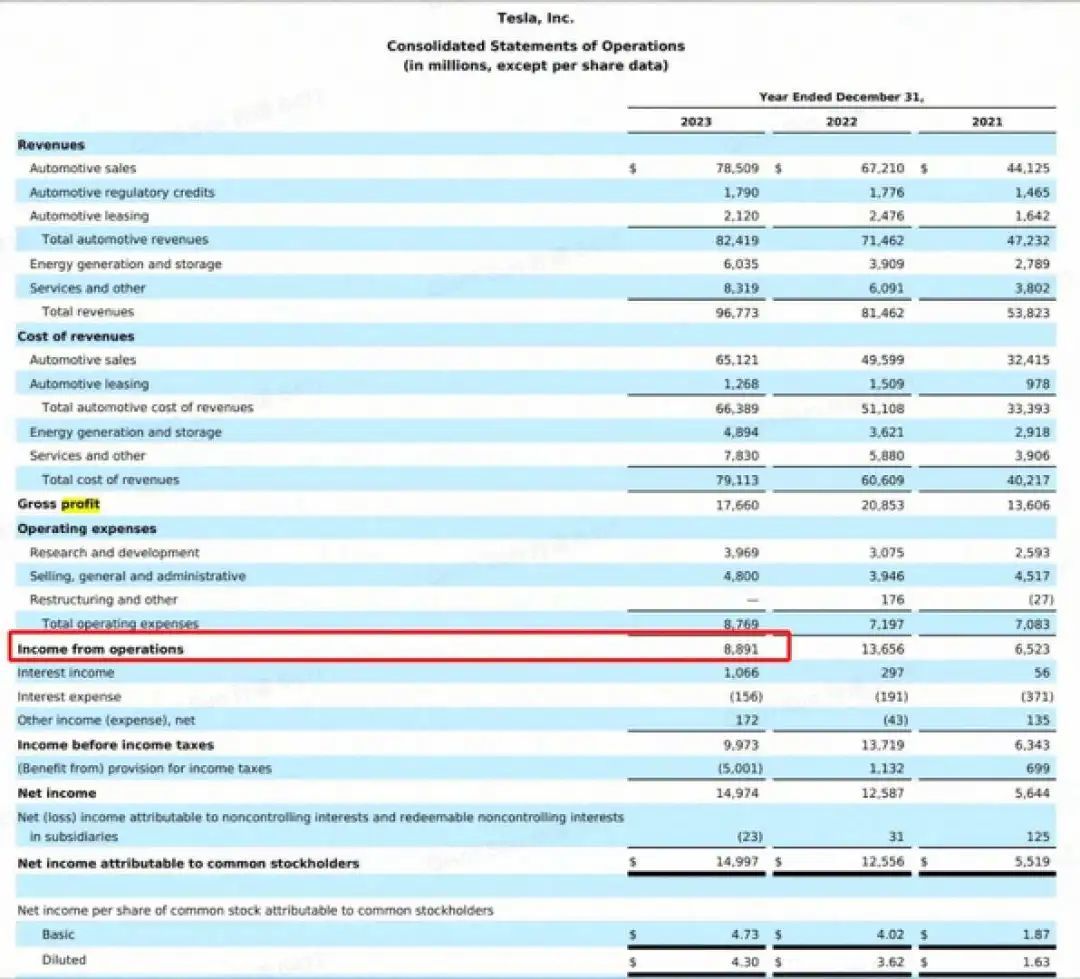Click the yellow highlighted word "profit"
Image resolution: width=1080 pixels, height=979 pixels.
pyautogui.click(x=80, y=504)
